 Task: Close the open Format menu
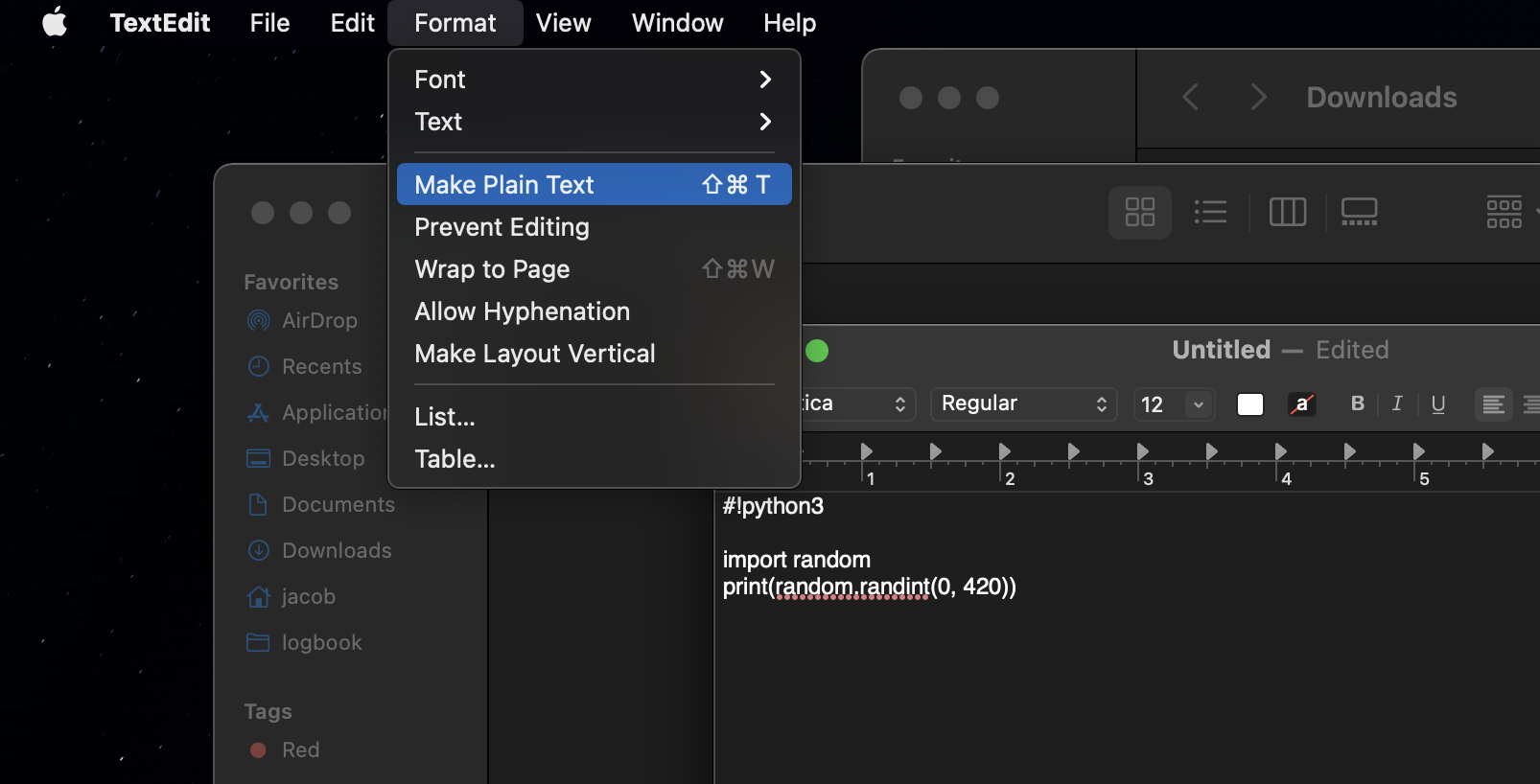pos(455,23)
